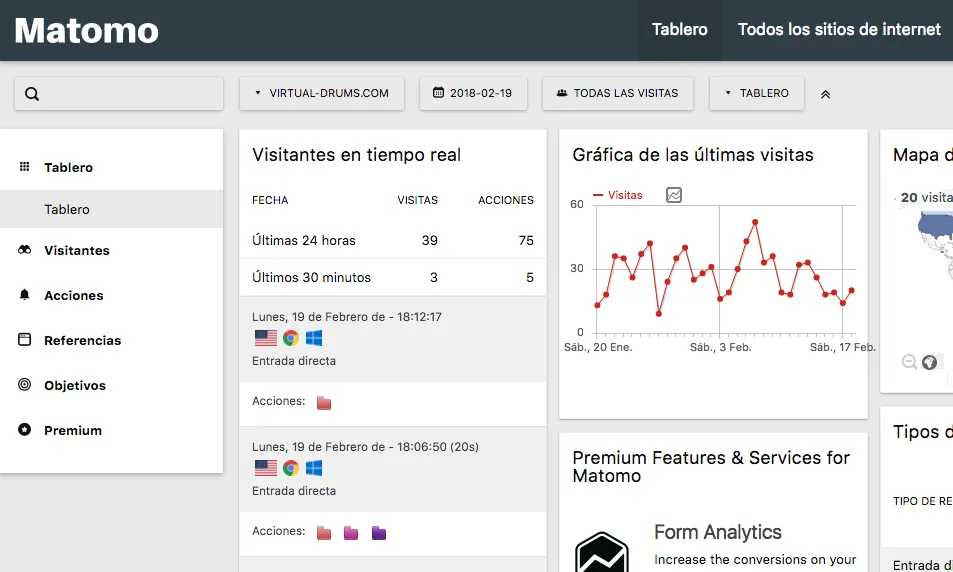The width and height of the screenshot is (953, 572).
Task: Open the Todas las visitas segment selector
Action: (x=618, y=94)
